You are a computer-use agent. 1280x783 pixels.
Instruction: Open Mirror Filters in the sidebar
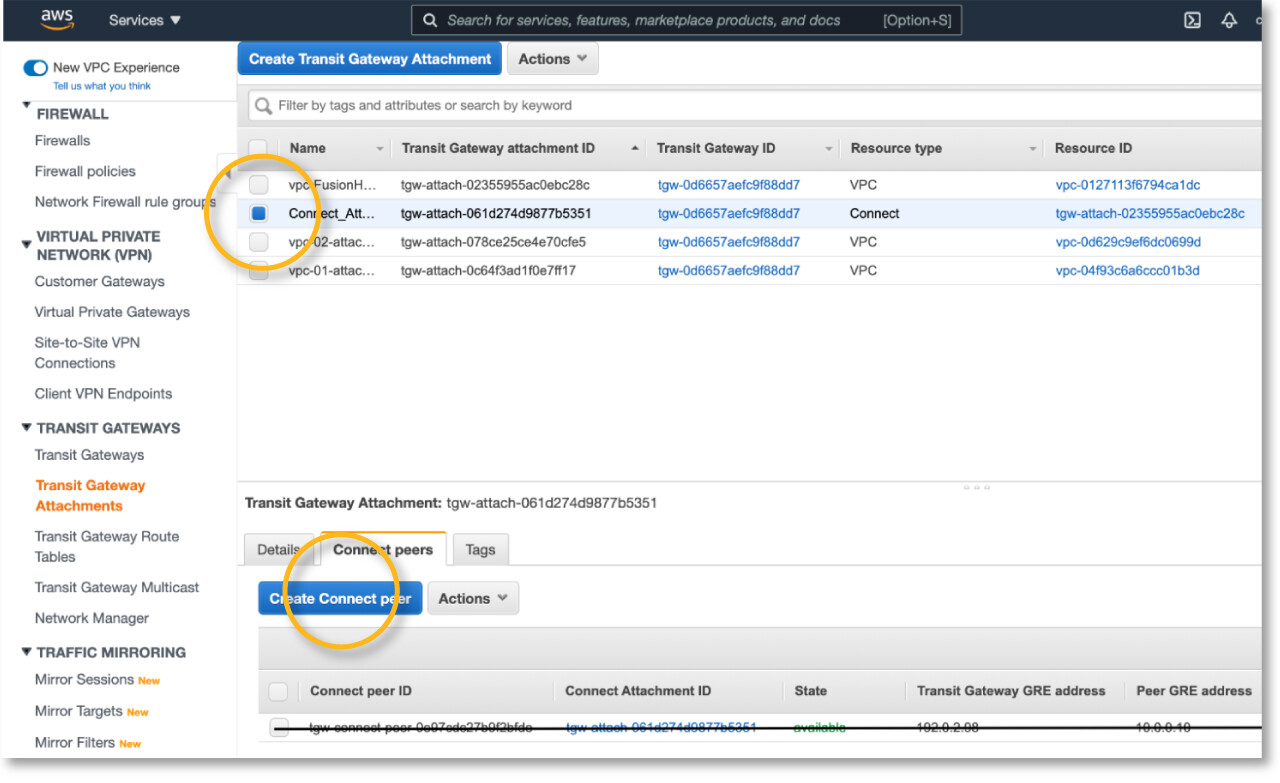tap(75, 743)
